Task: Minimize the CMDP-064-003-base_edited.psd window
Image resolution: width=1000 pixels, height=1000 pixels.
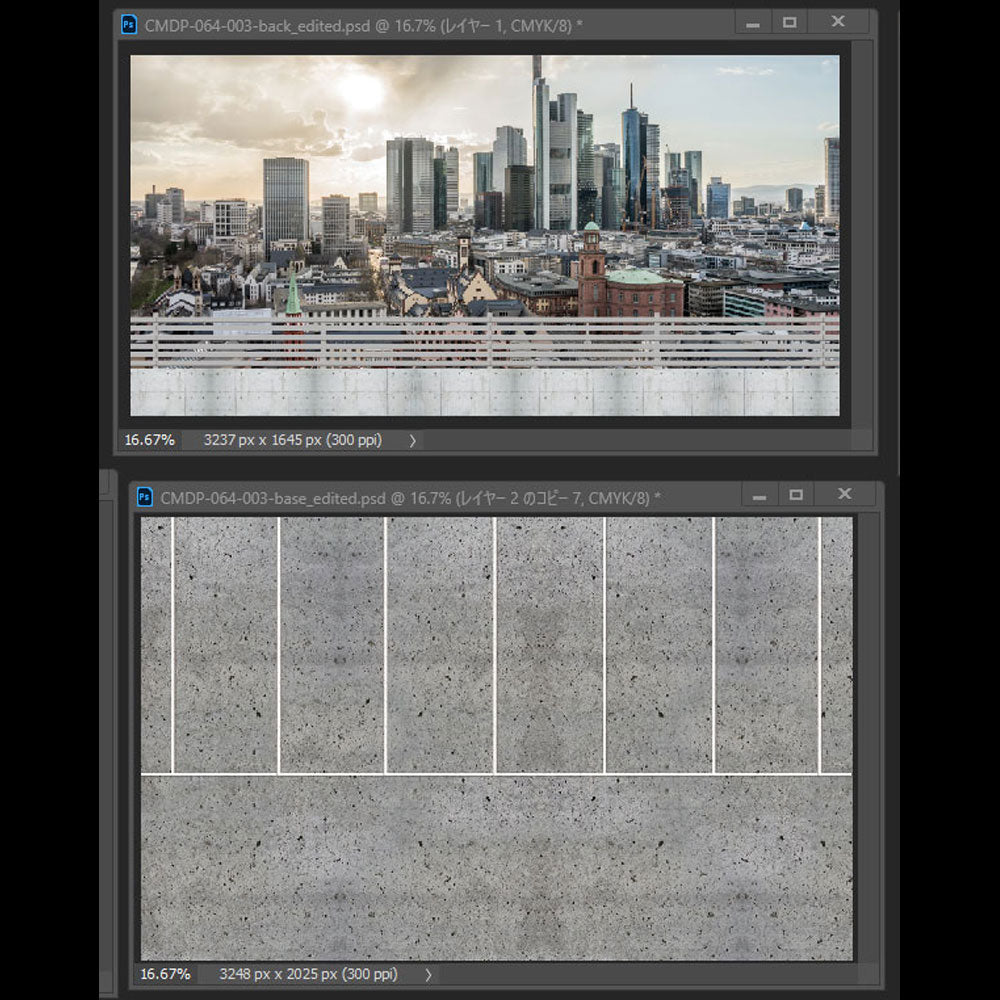Action: click(759, 495)
